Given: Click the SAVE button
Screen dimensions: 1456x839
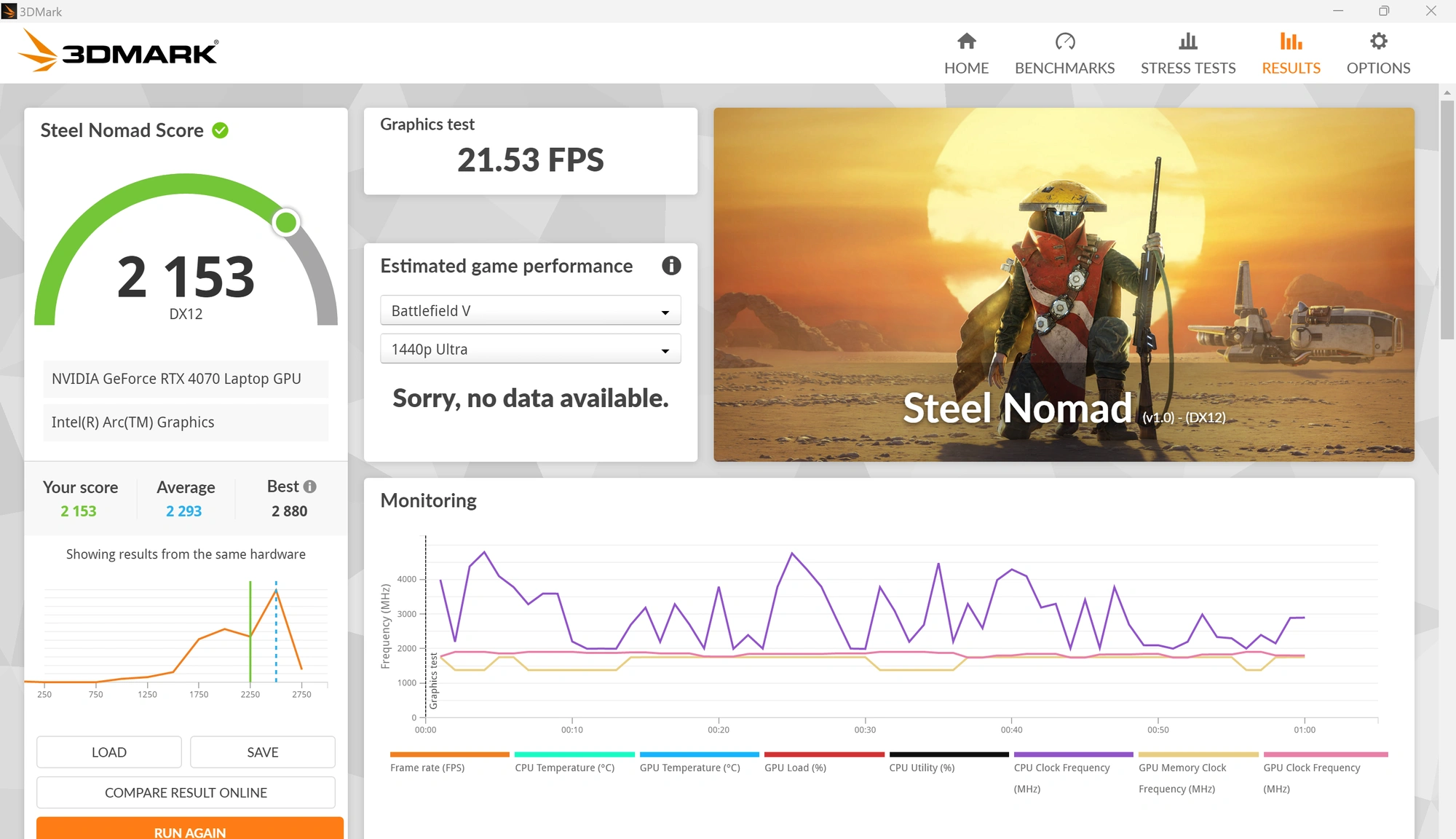Looking at the screenshot, I should click(263, 752).
